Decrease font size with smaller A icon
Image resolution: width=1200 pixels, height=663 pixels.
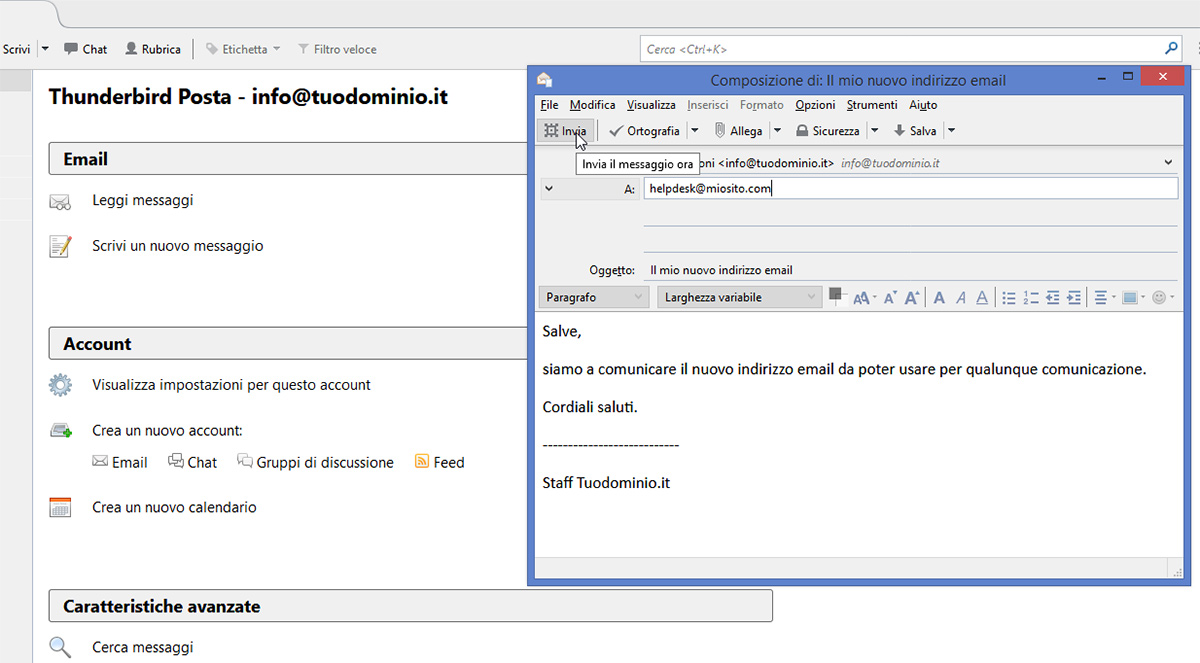click(x=890, y=298)
